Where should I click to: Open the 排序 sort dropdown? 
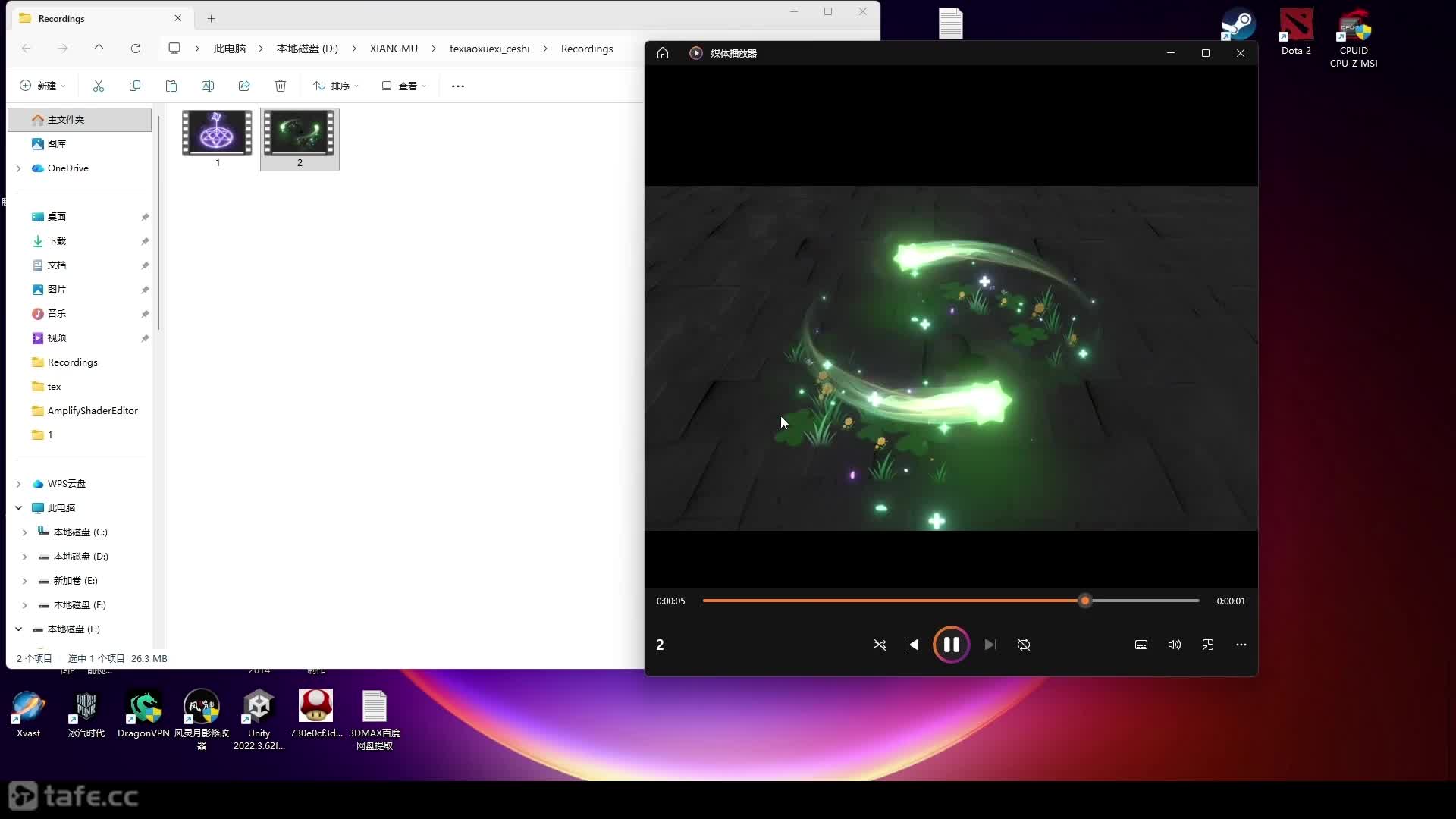pyautogui.click(x=336, y=86)
